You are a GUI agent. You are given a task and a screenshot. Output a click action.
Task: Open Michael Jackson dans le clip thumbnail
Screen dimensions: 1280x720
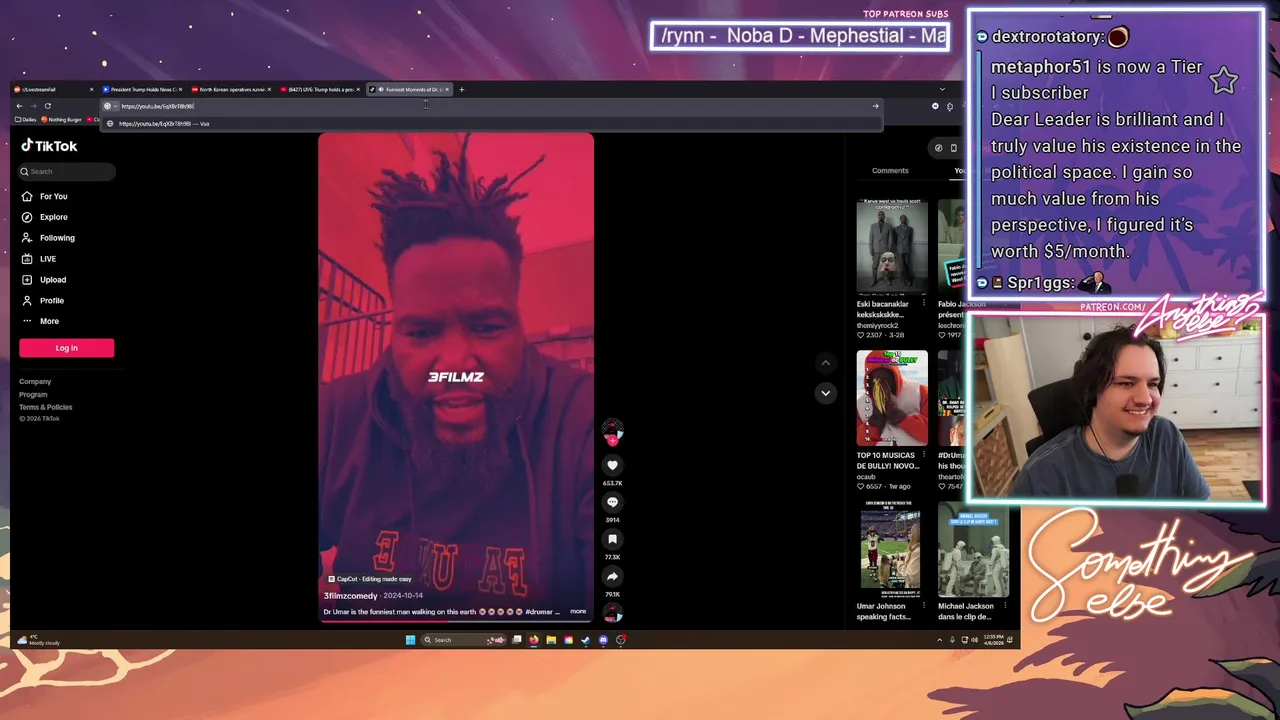[x=973, y=548]
